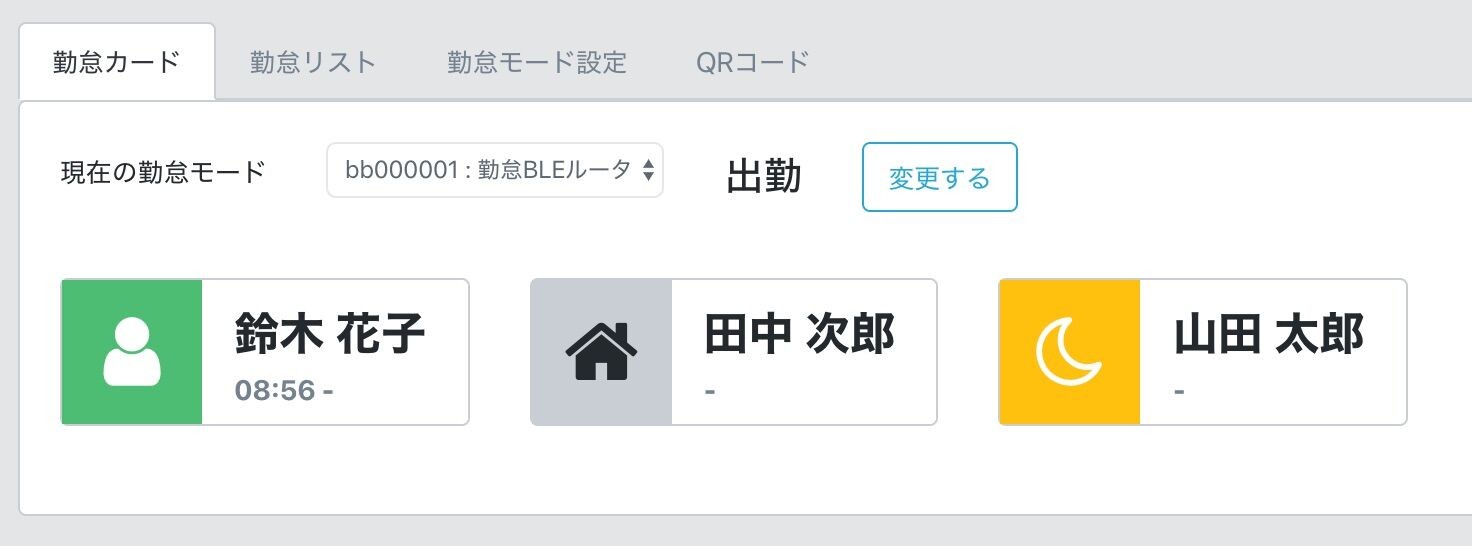1472x546 pixels.
Task: Open the 勤怠リスト tab
Action: pos(313,62)
